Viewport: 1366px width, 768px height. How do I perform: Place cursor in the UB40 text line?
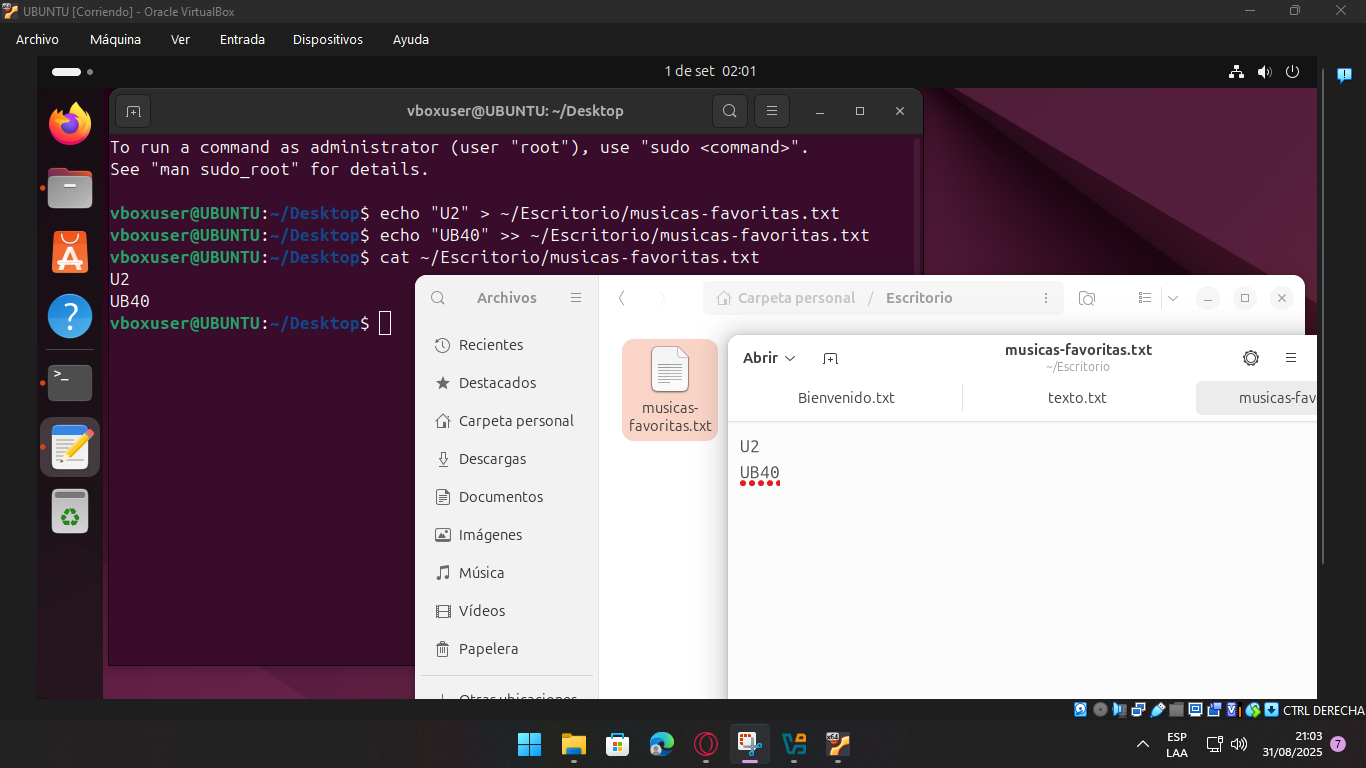point(760,473)
